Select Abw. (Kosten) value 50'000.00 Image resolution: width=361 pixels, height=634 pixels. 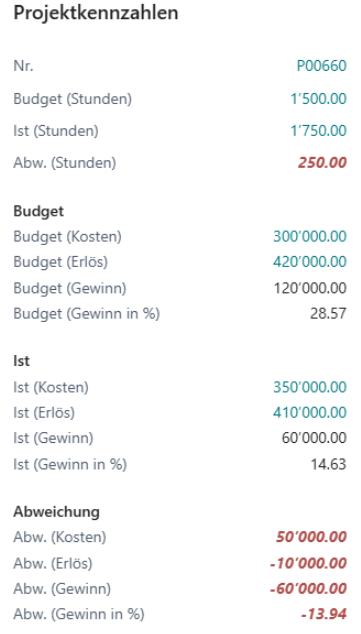311,537
